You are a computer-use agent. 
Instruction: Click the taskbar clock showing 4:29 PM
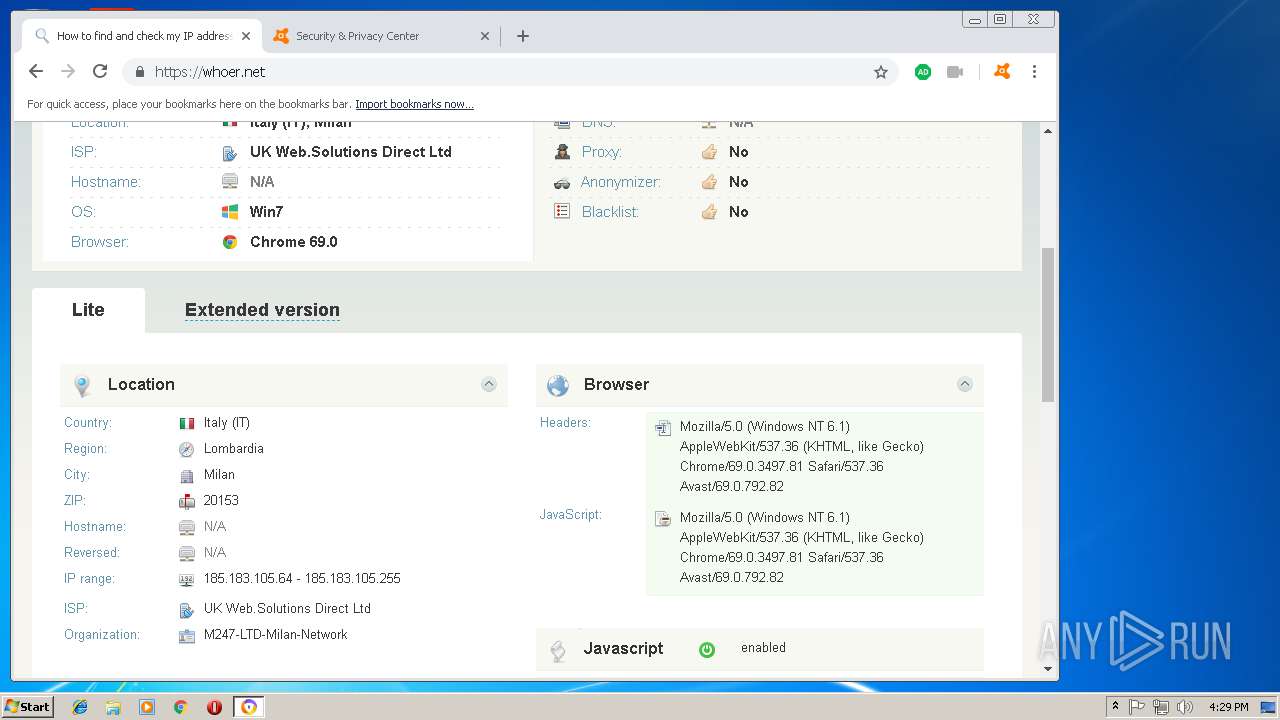tap(1228, 707)
